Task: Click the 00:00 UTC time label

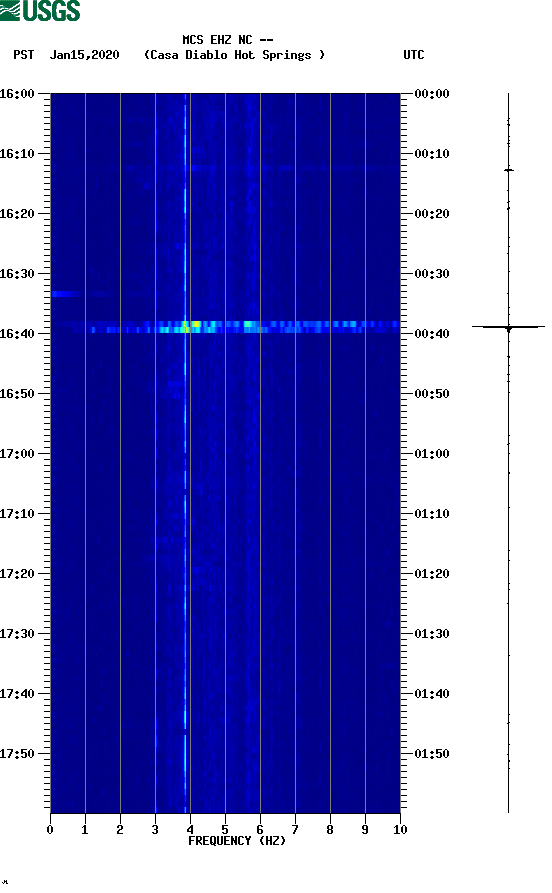Action: (432, 93)
